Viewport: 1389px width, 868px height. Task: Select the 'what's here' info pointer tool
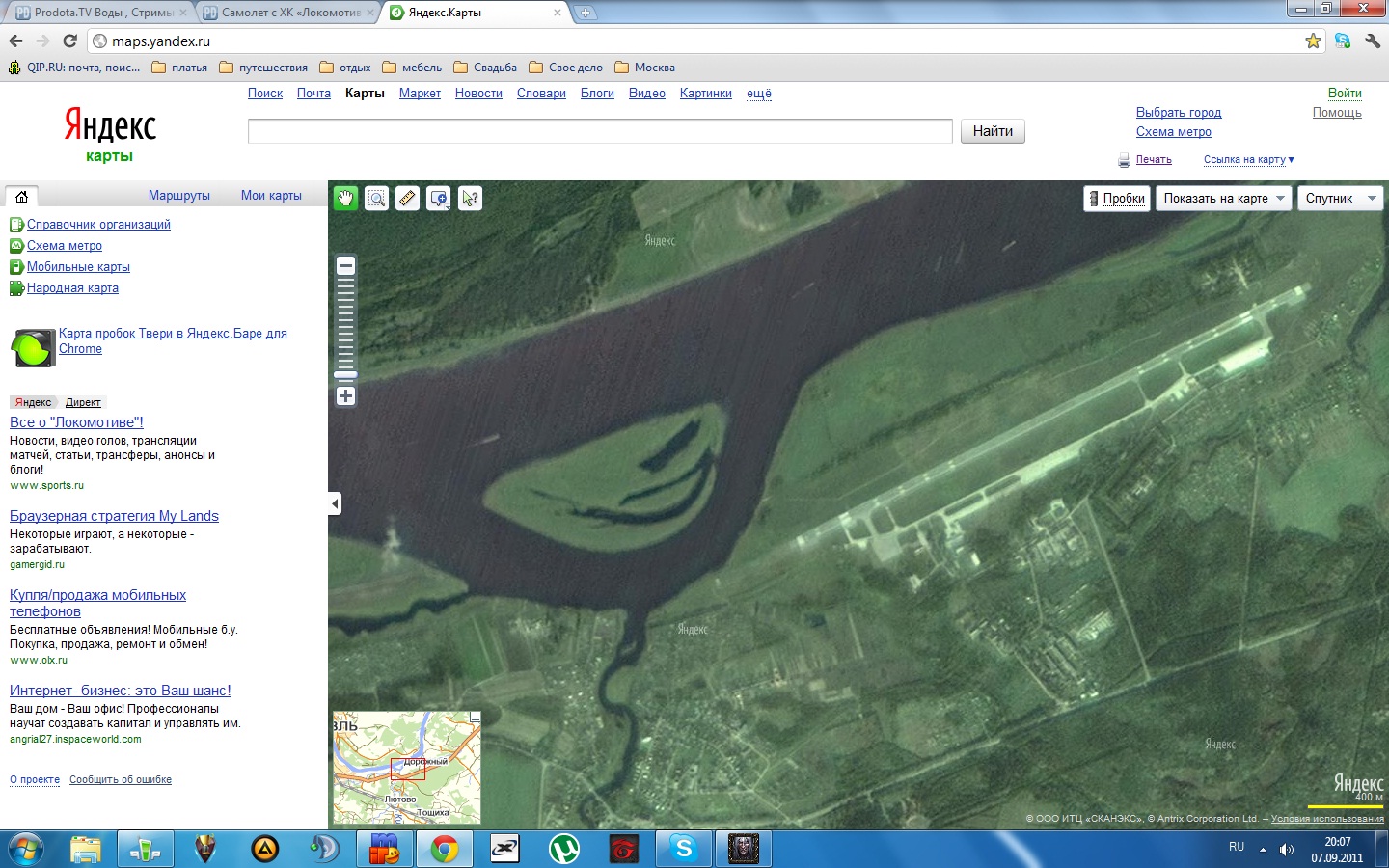tap(470, 199)
